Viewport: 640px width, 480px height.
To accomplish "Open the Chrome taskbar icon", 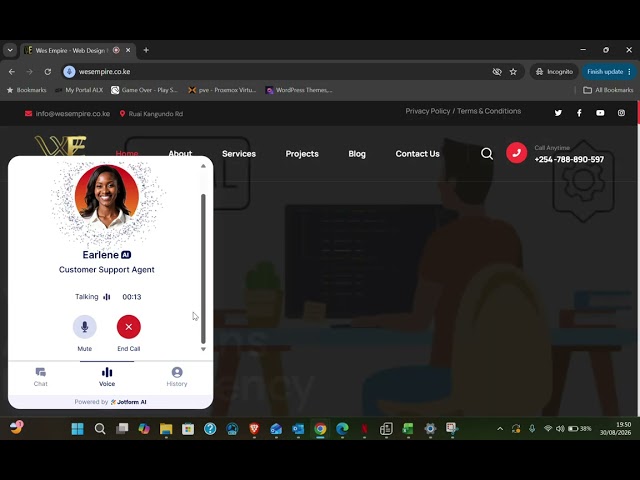I will (x=320, y=429).
